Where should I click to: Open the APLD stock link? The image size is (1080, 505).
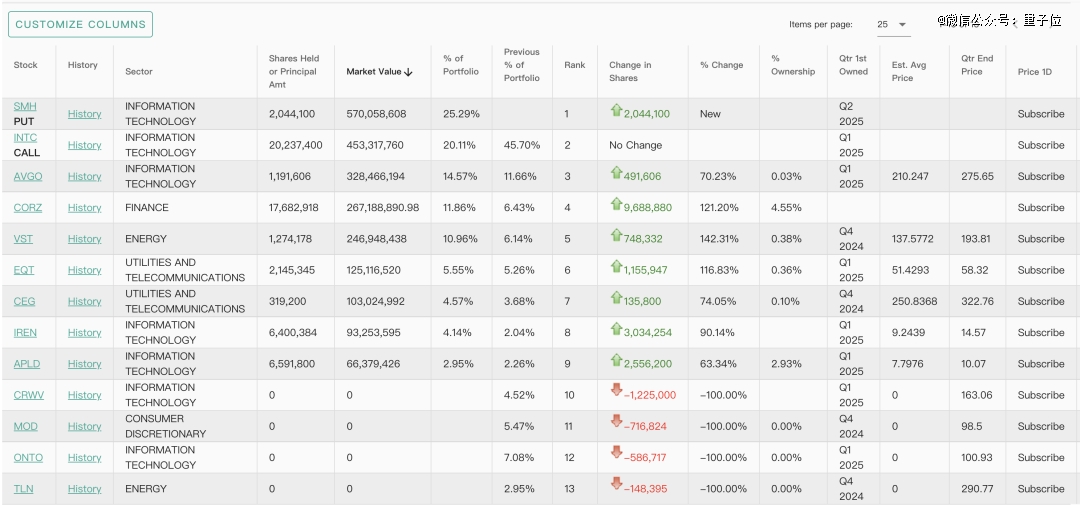(x=25, y=364)
